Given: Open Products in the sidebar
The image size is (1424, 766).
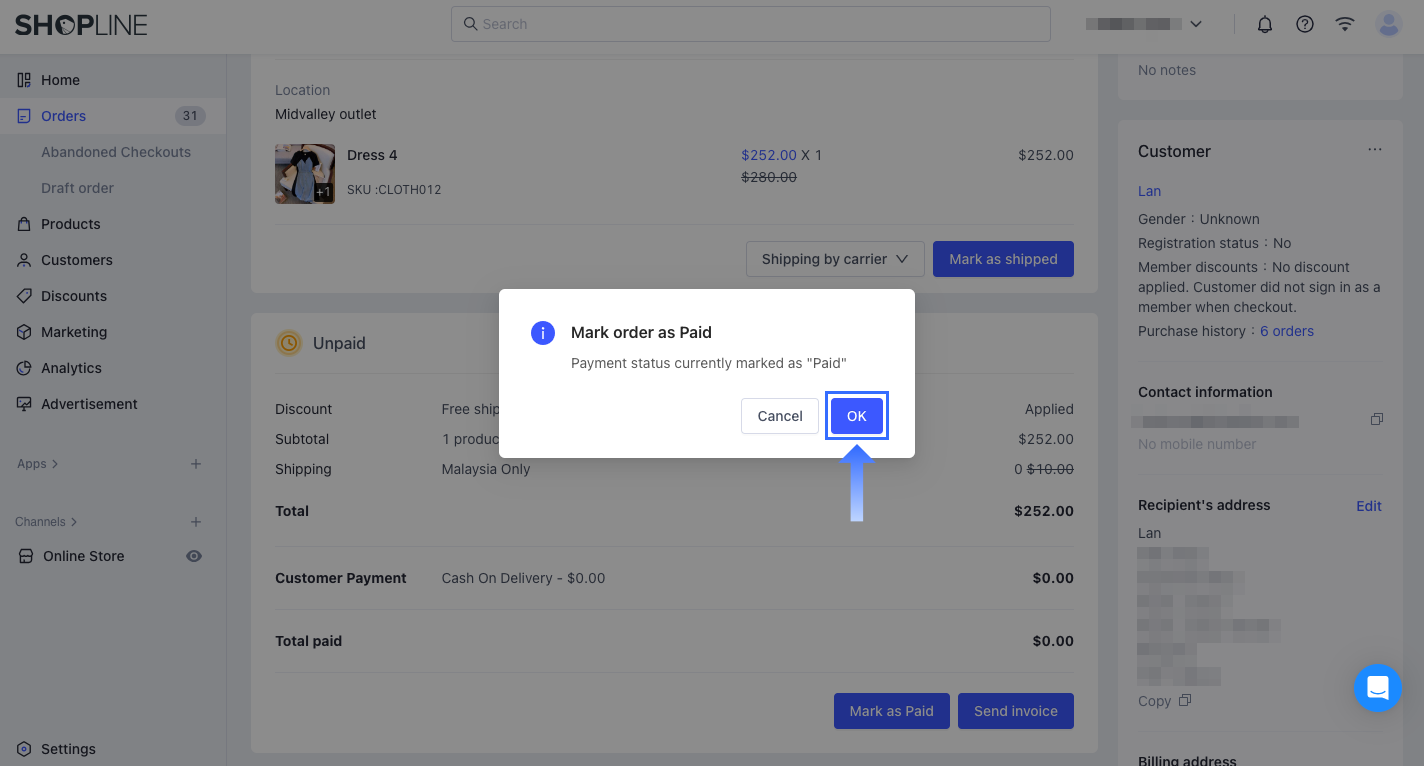Looking at the screenshot, I should pyautogui.click(x=70, y=224).
